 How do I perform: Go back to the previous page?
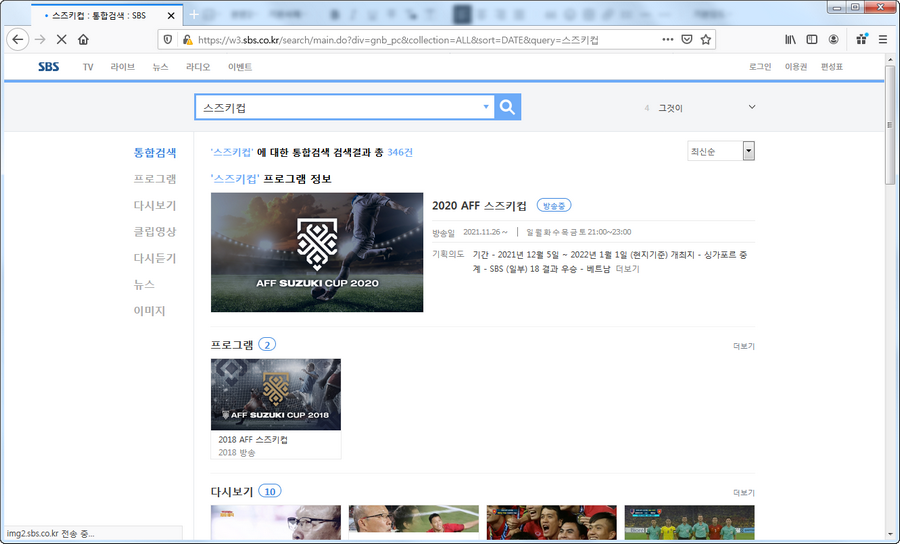tap(18, 40)
